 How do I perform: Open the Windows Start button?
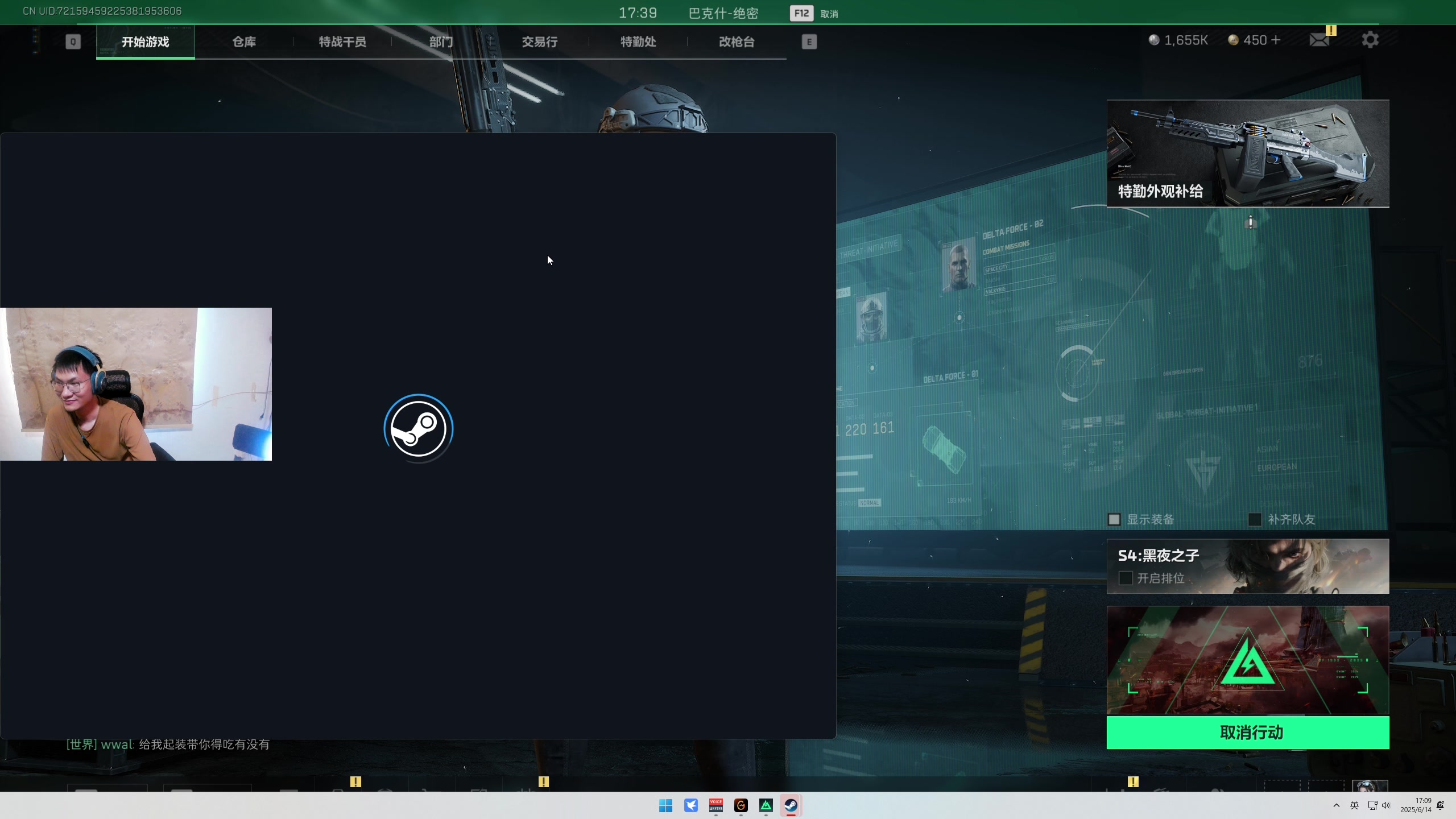click(665, 805)
